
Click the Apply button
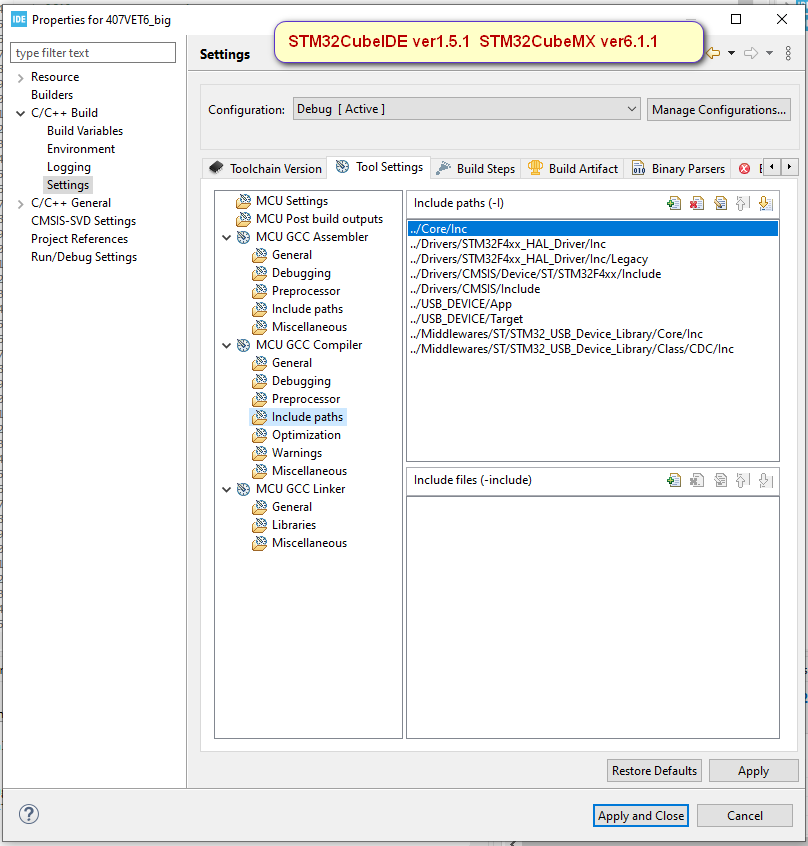pyautogui.click(x=754, y=770)
